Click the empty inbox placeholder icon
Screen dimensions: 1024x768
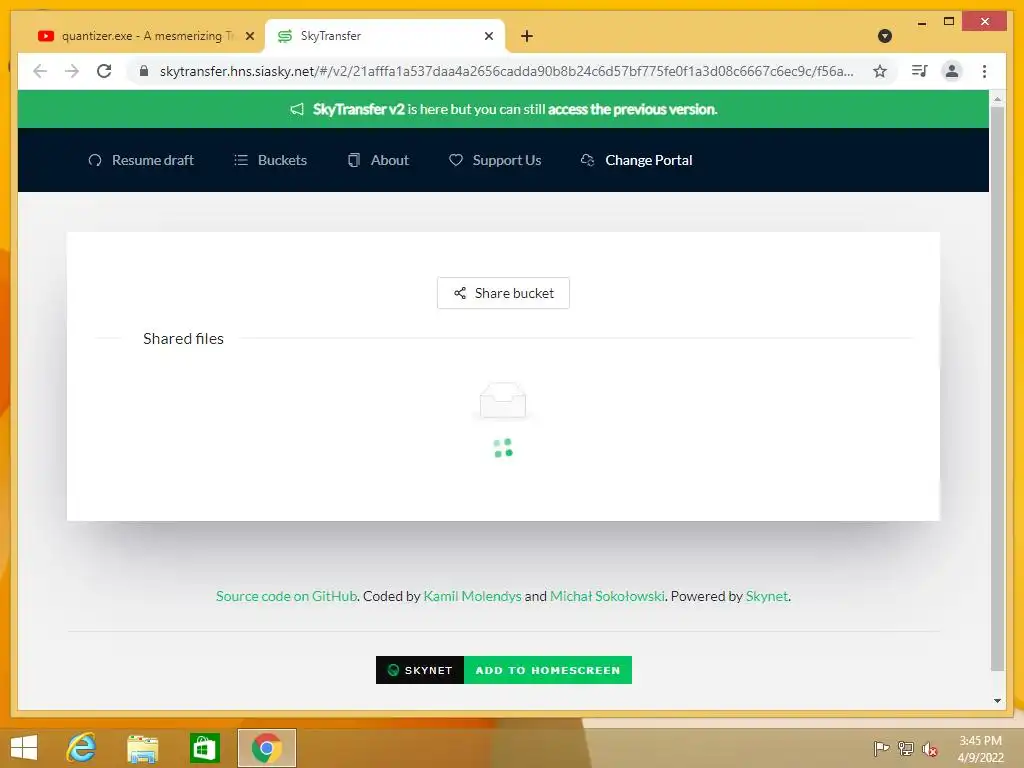503,400
